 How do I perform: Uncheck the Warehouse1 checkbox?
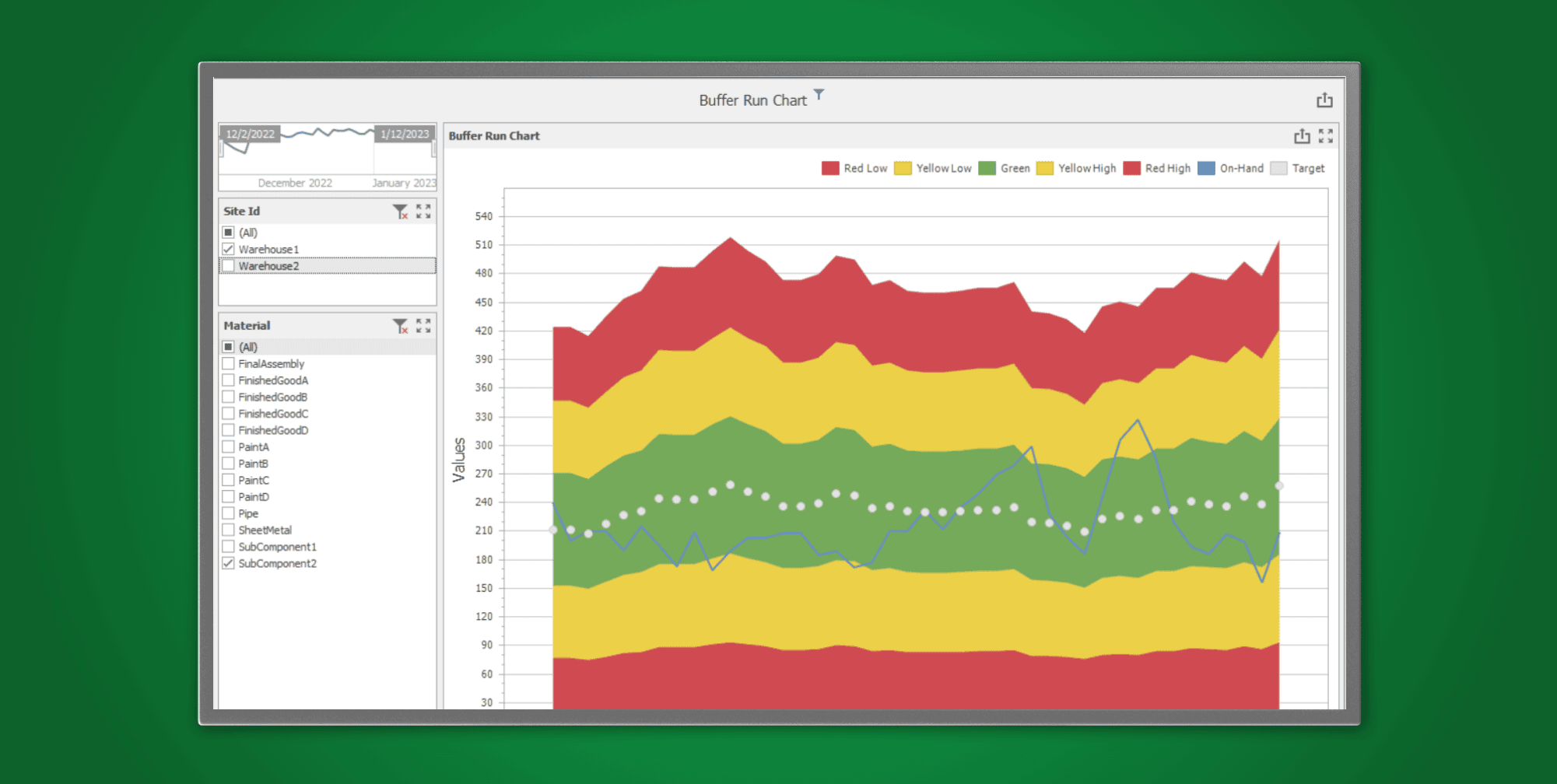coord(229,249)
